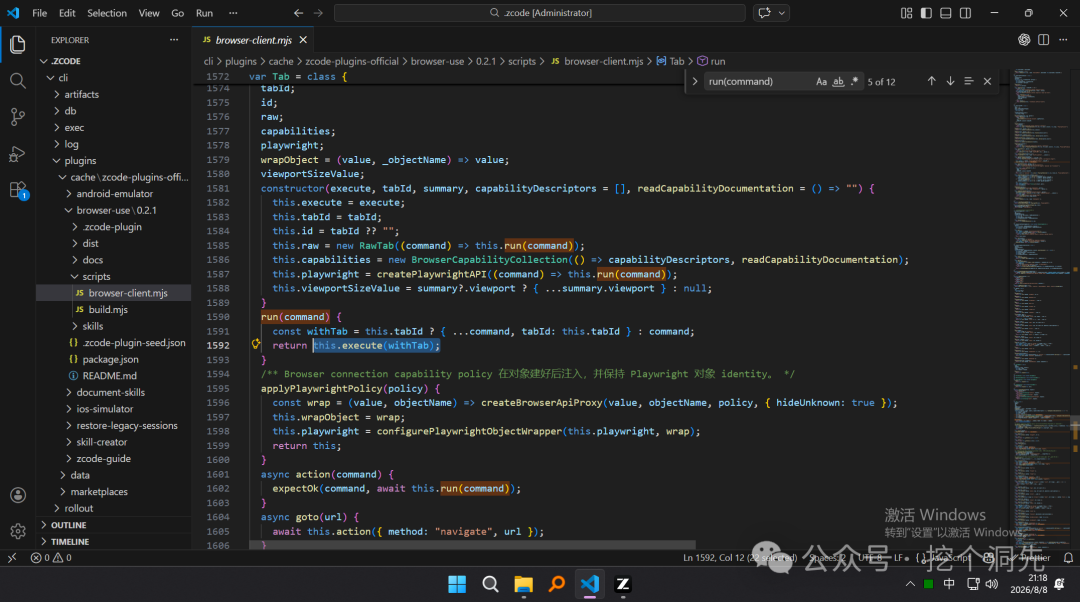This screenshot has width=1080, height=602.
Task: Toggle the bottom panel visibility
Action: 946,13
